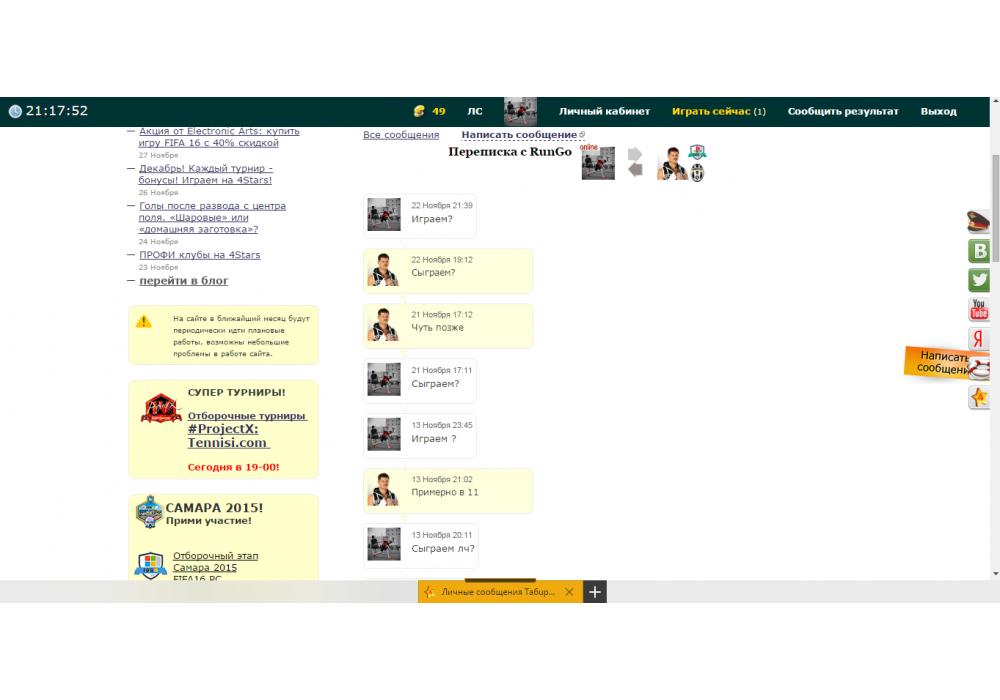Click the Yandex 'Я' sidebar icon

pyautogui.click(x=979, y=340)
